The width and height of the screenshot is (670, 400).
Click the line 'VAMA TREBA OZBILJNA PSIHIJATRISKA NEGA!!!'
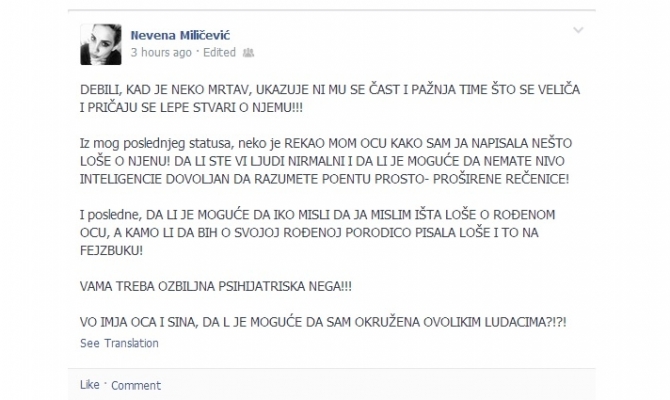[216, 286]
